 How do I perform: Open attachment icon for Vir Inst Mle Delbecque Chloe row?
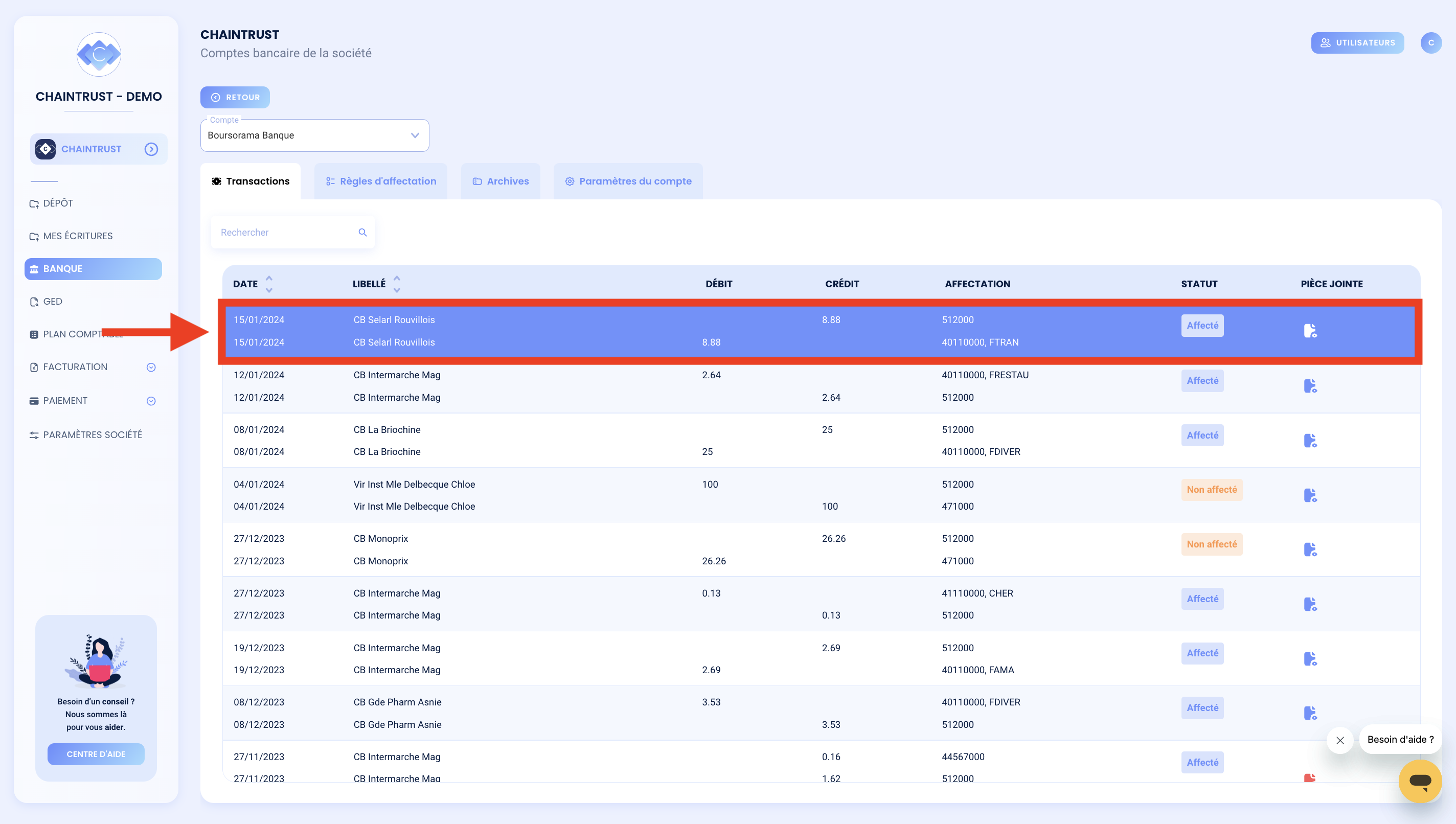1310,495
